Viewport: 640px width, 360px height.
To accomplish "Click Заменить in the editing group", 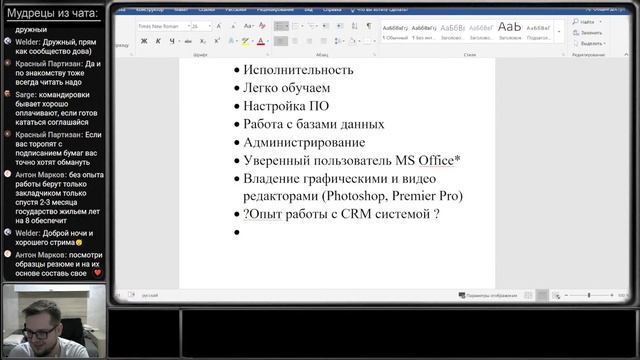I will click(587, 33).
